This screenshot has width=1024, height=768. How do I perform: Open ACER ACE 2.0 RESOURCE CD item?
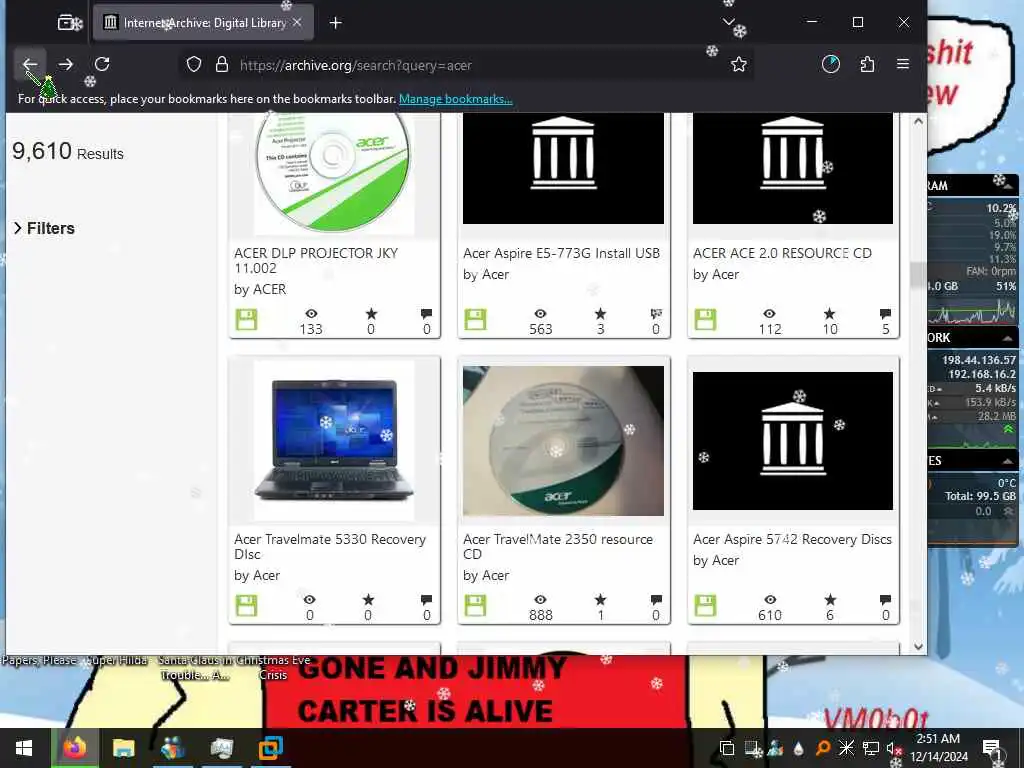[x=782, y=253]
